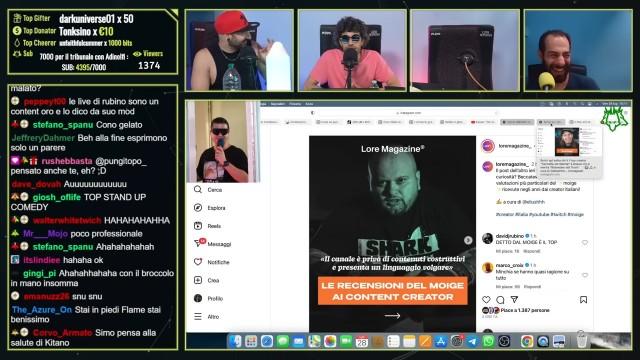
Task: Click the webcam feed of man in red cap
Action: point(239,50)
